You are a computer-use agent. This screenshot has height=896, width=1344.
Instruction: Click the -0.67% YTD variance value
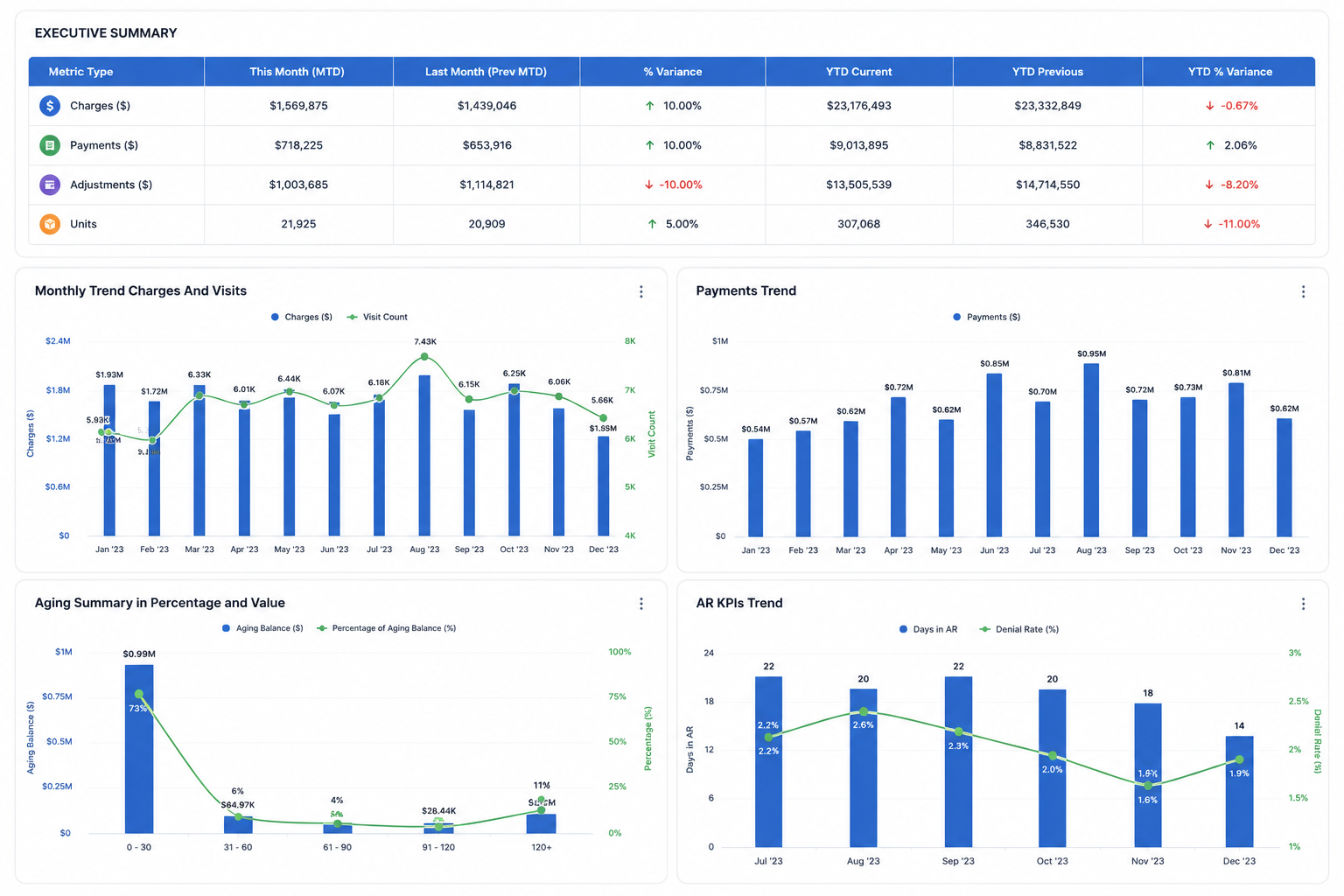pyautogui.click(x=1240, y=106)
